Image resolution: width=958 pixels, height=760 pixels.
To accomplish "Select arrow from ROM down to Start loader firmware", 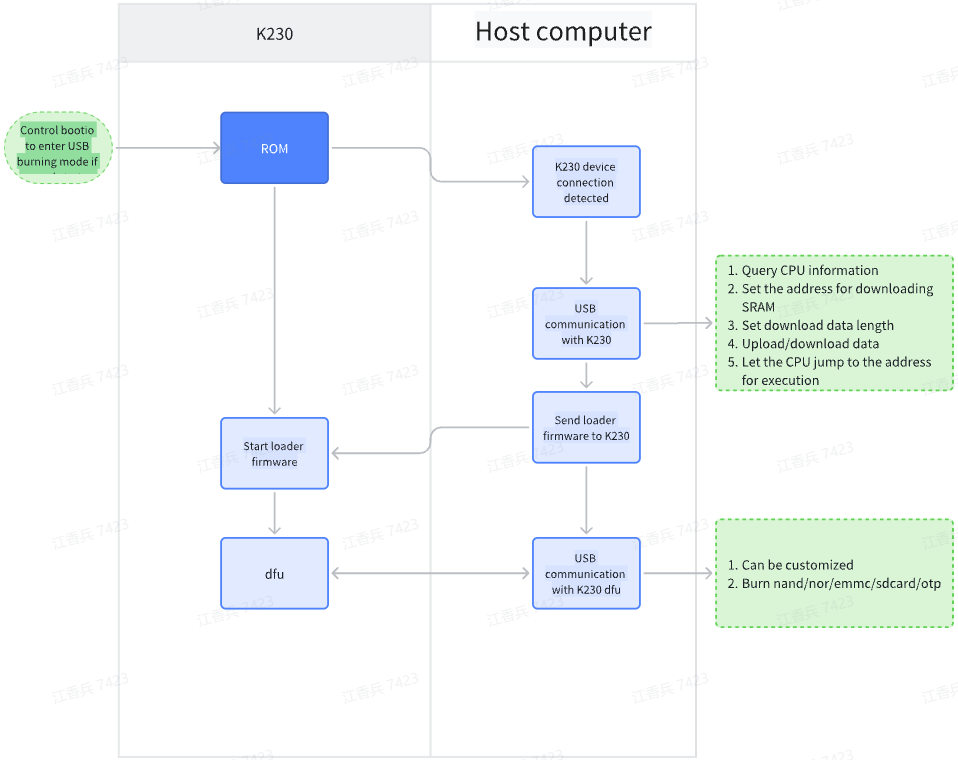I will (x=274, y=300).
